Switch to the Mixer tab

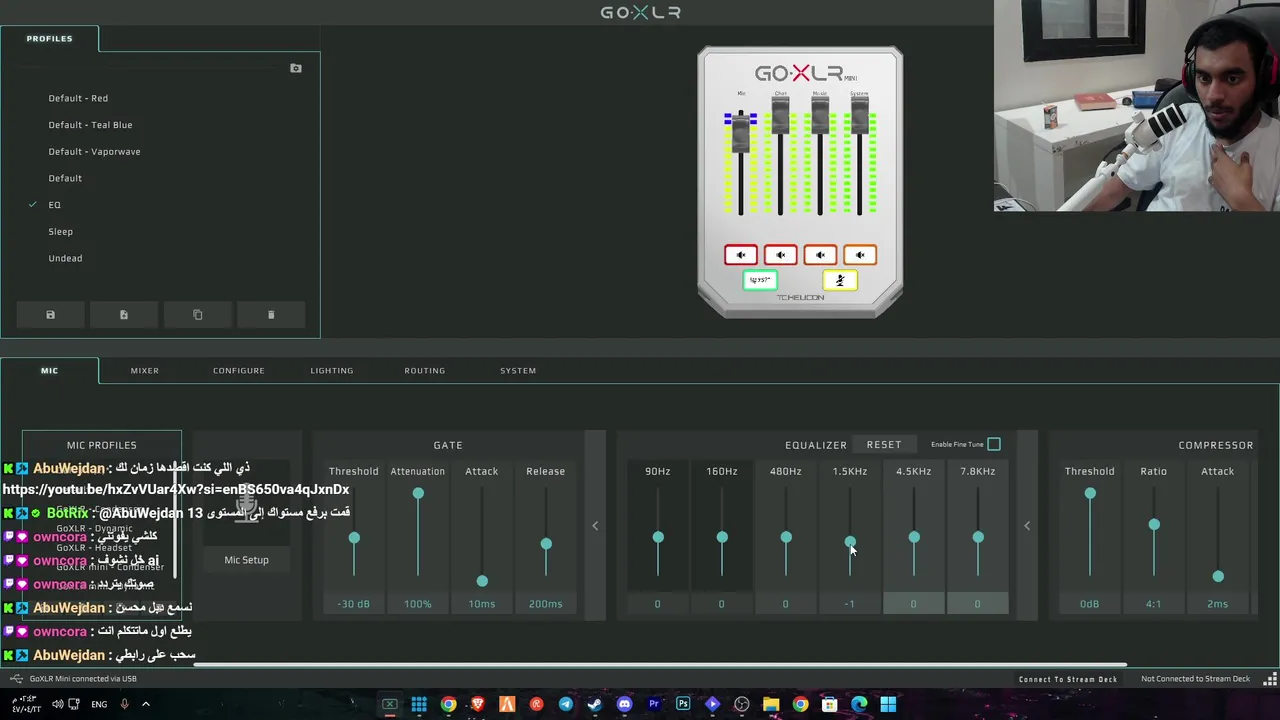[144, 370]
